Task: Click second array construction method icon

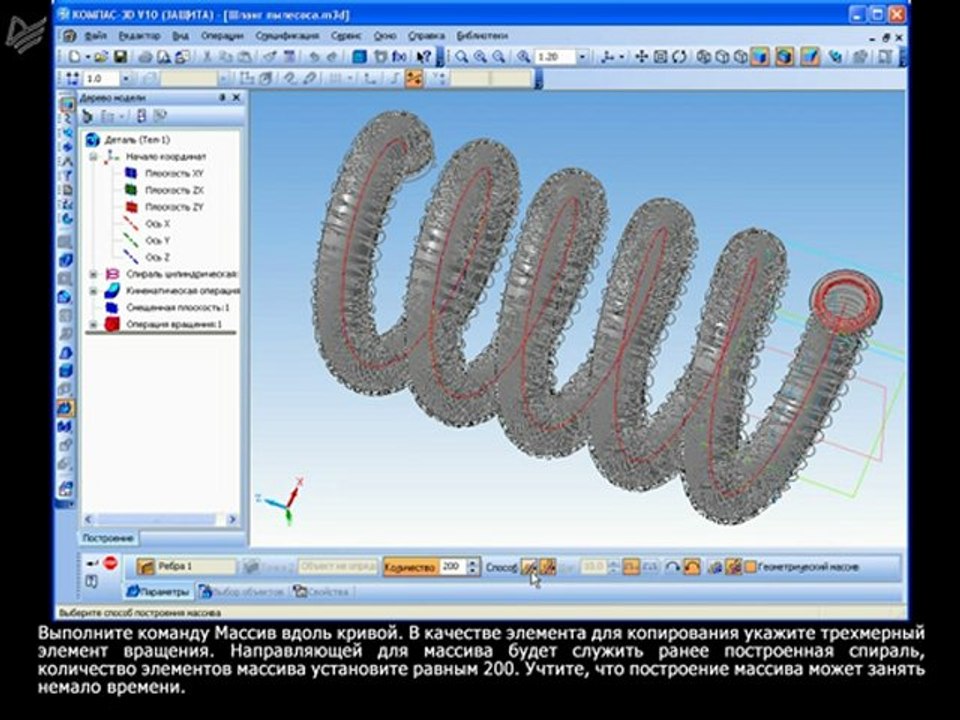Action: tap(547, 567)
